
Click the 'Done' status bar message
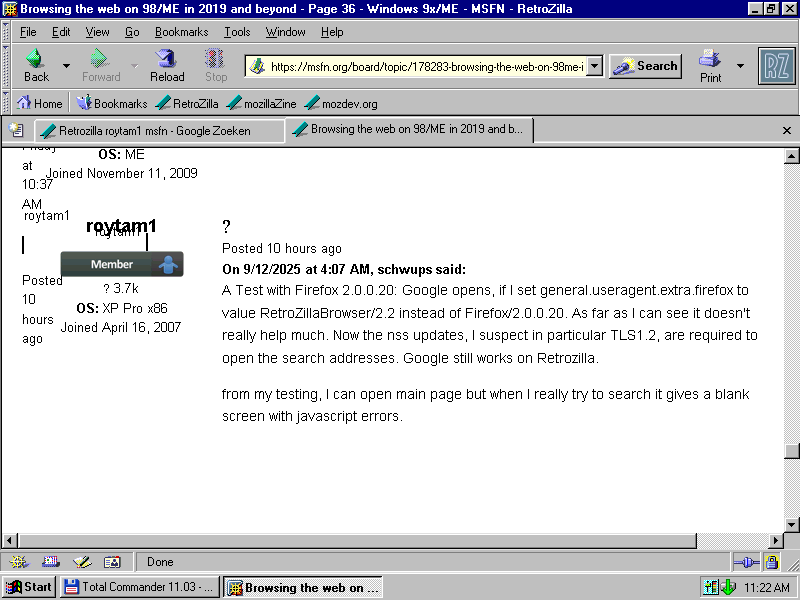point(160,562)
